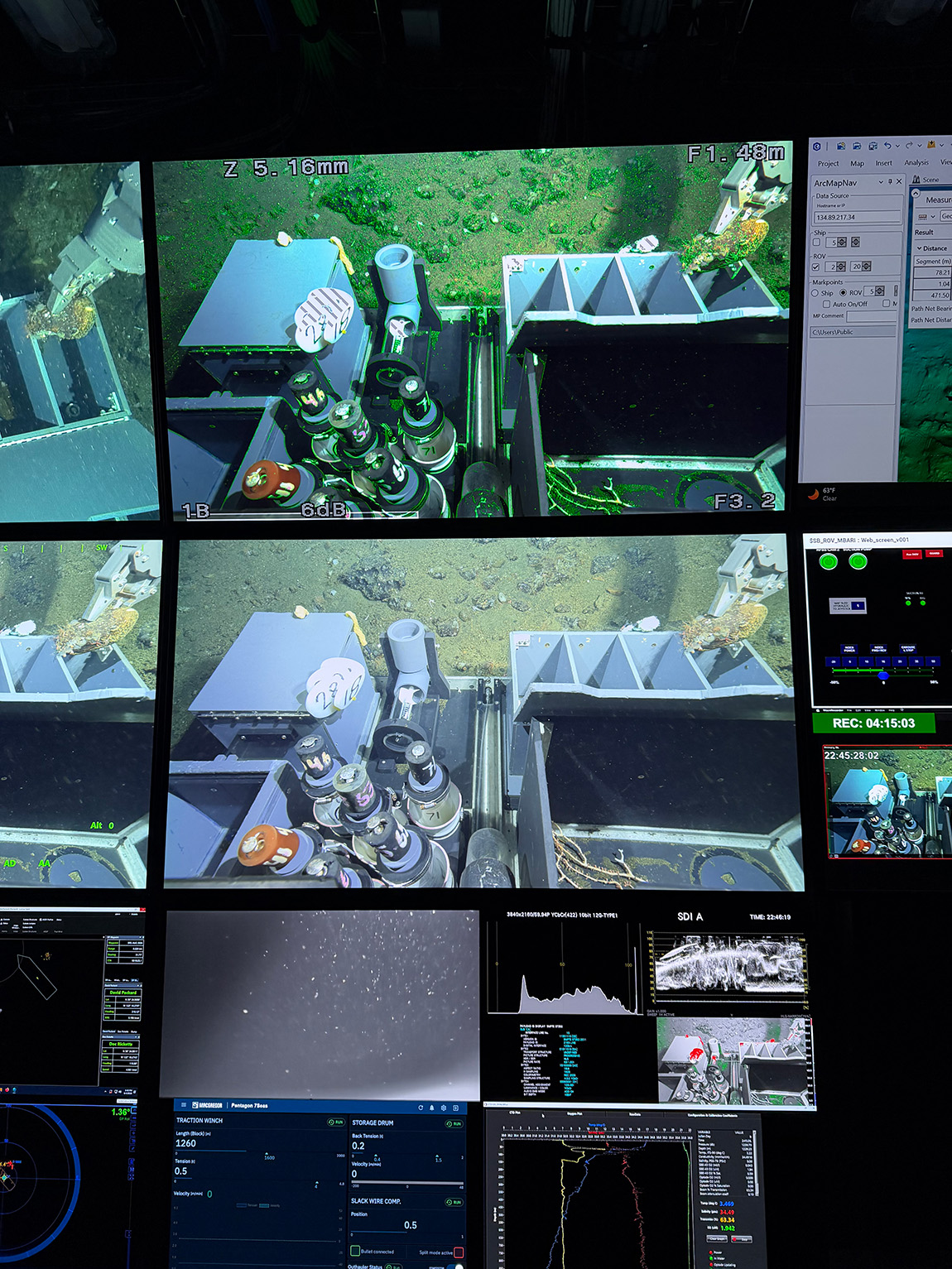Viewport: 952px width, 1269px height.
Task: Click the MP Comment input field
Action: [x=872, y=316]
